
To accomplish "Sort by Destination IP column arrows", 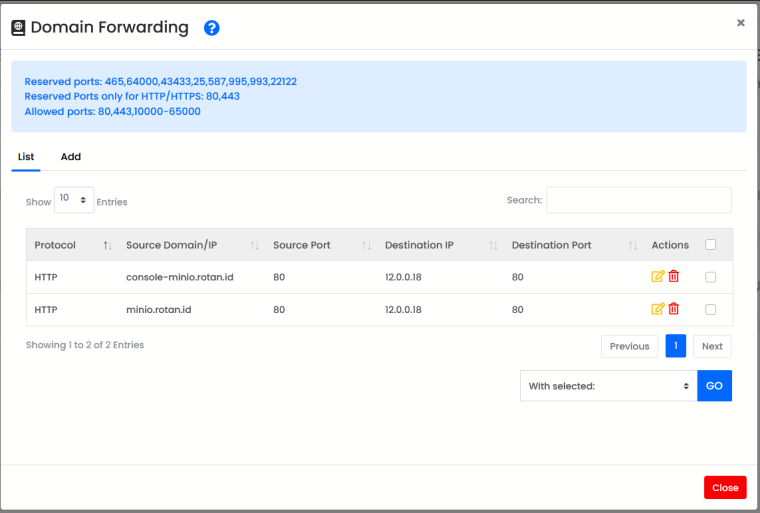I will (493, 246).
